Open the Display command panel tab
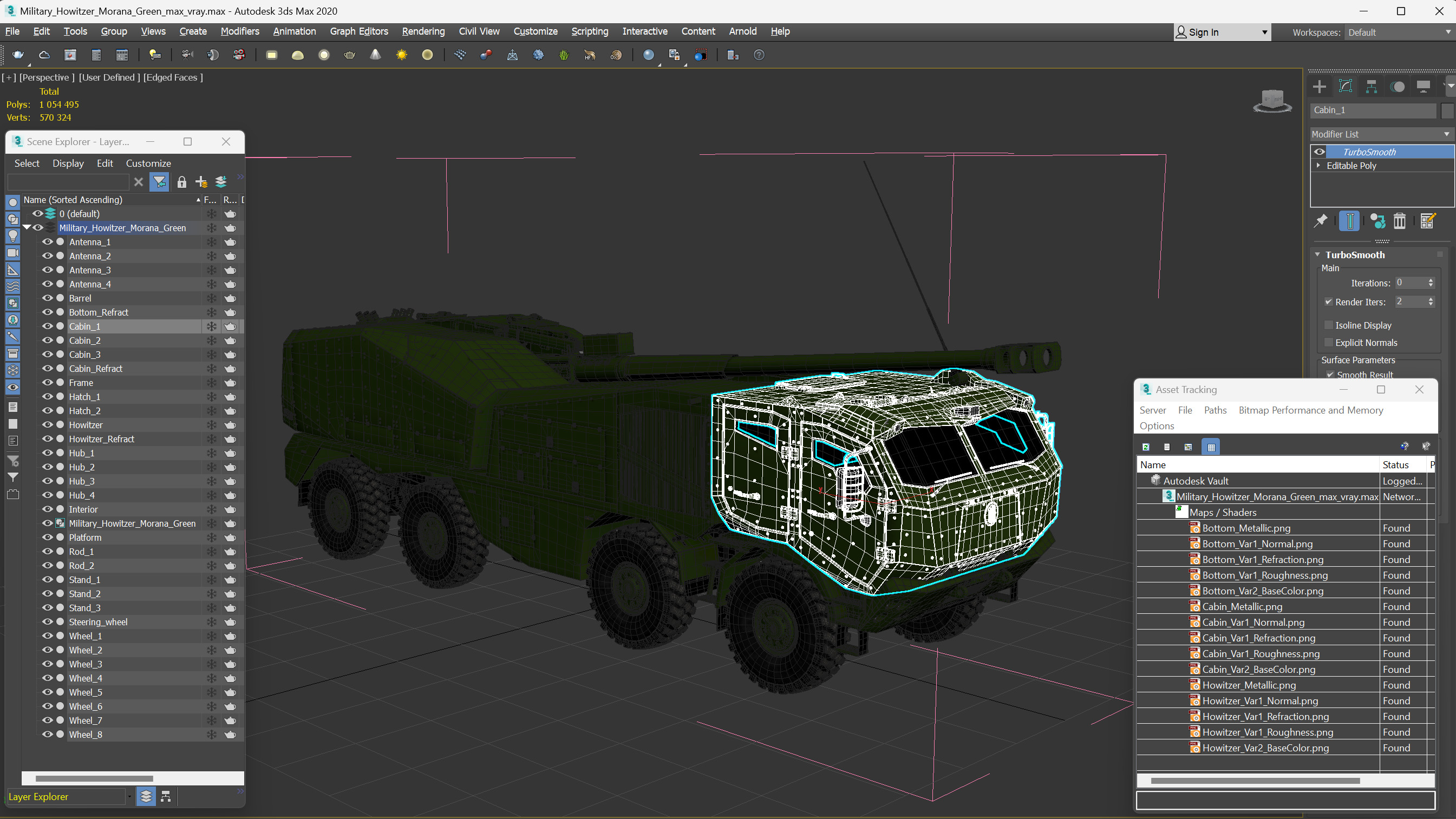This screenshot has width=1456, height=819. click(1423, 87)
